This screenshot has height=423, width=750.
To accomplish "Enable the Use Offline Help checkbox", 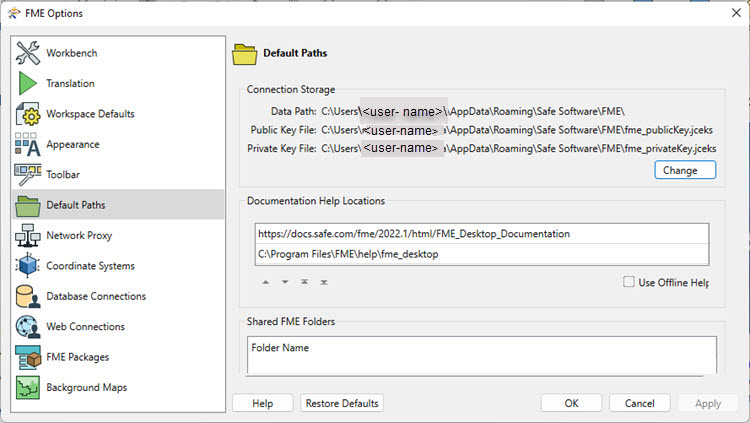I will tap(629, 282).
